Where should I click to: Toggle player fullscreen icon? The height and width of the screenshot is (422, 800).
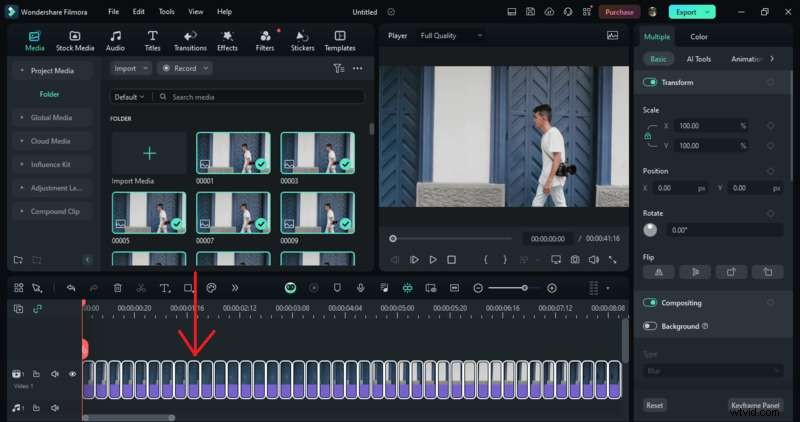point(612,260)
